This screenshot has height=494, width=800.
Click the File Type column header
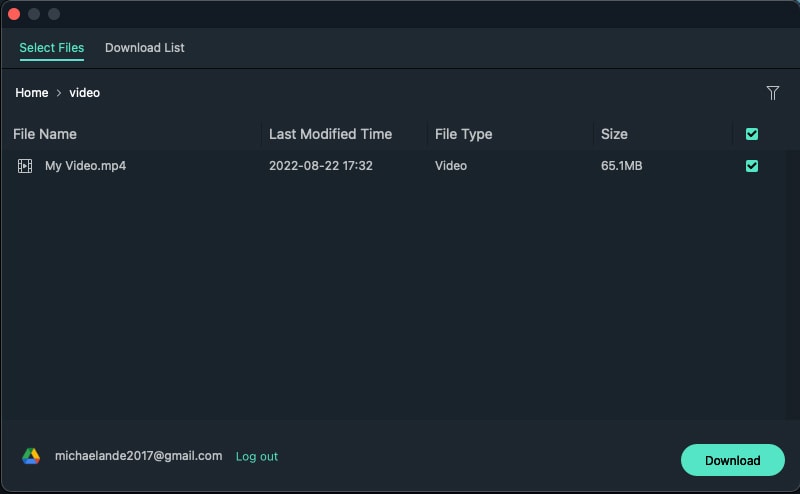click(463, 134)
